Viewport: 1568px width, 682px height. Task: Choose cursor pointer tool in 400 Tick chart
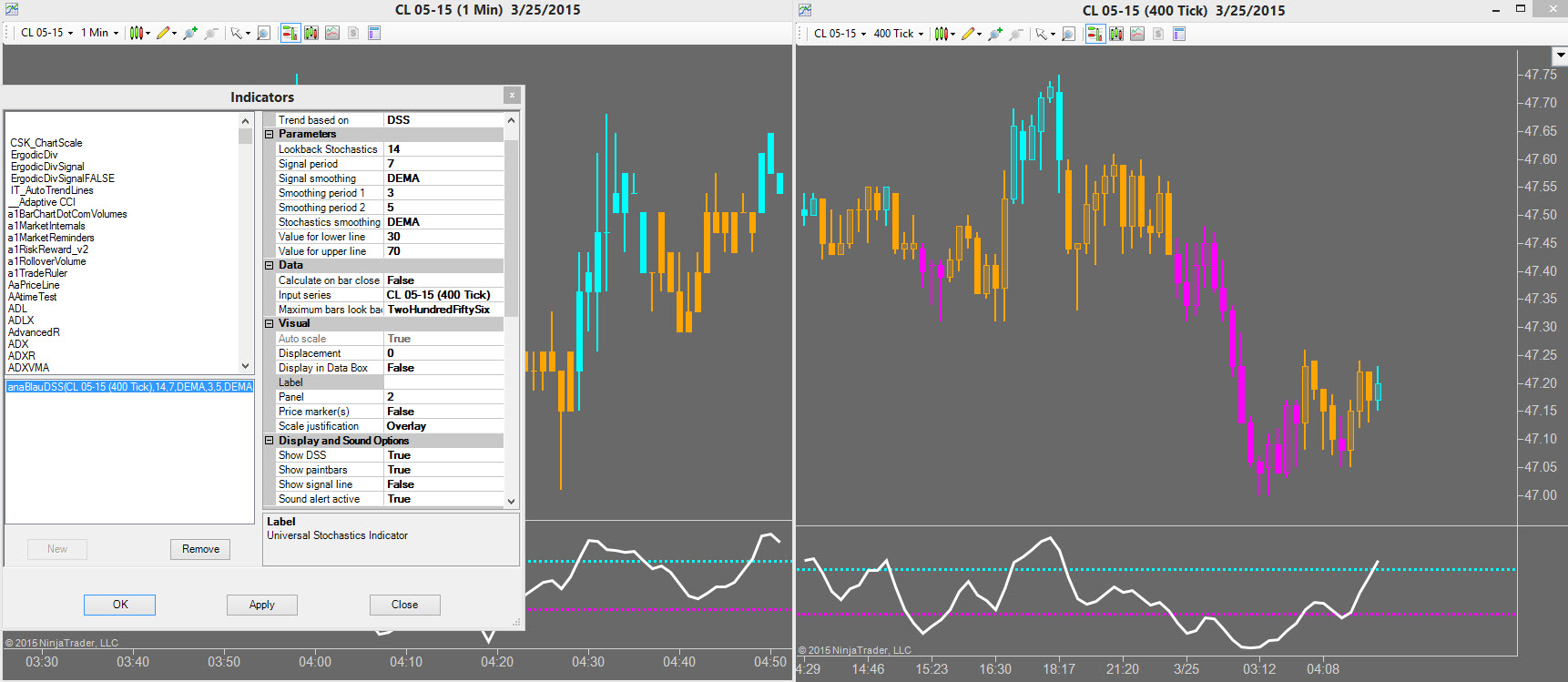(x=1042, y=34)
